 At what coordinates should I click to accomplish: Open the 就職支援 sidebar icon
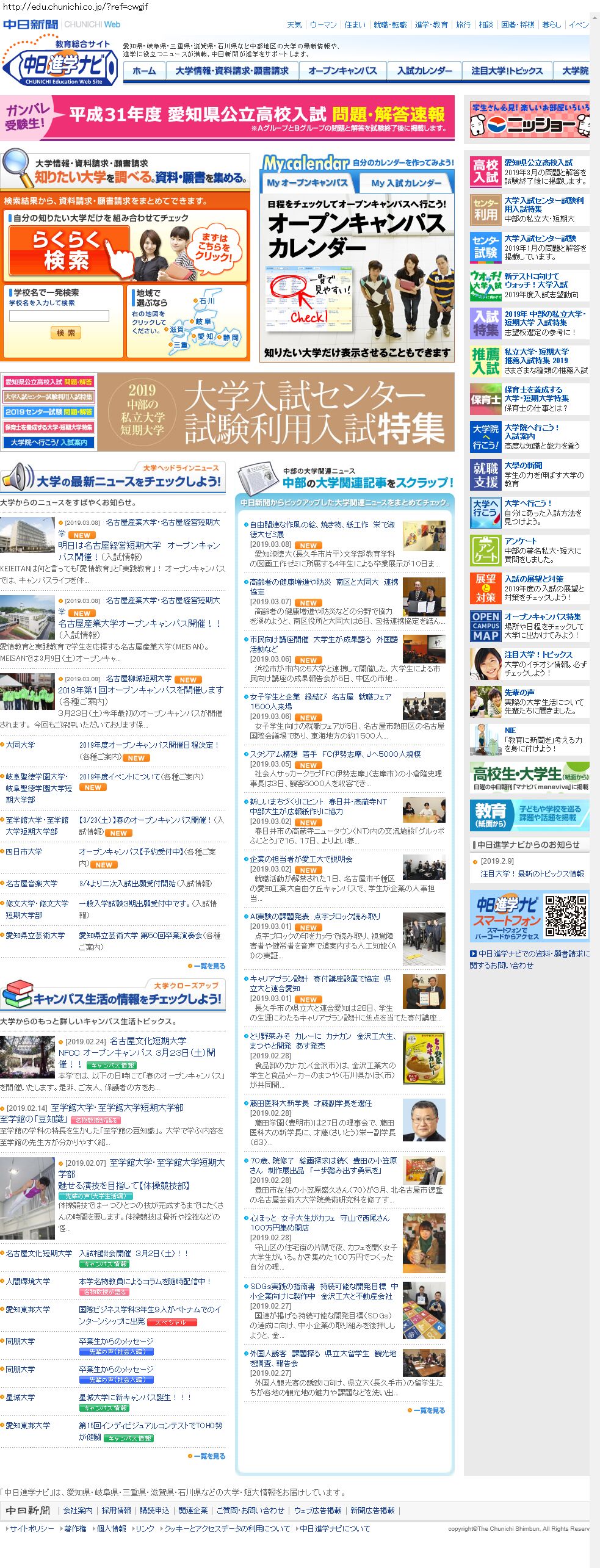pyautogui.click(x=485, y=474)
